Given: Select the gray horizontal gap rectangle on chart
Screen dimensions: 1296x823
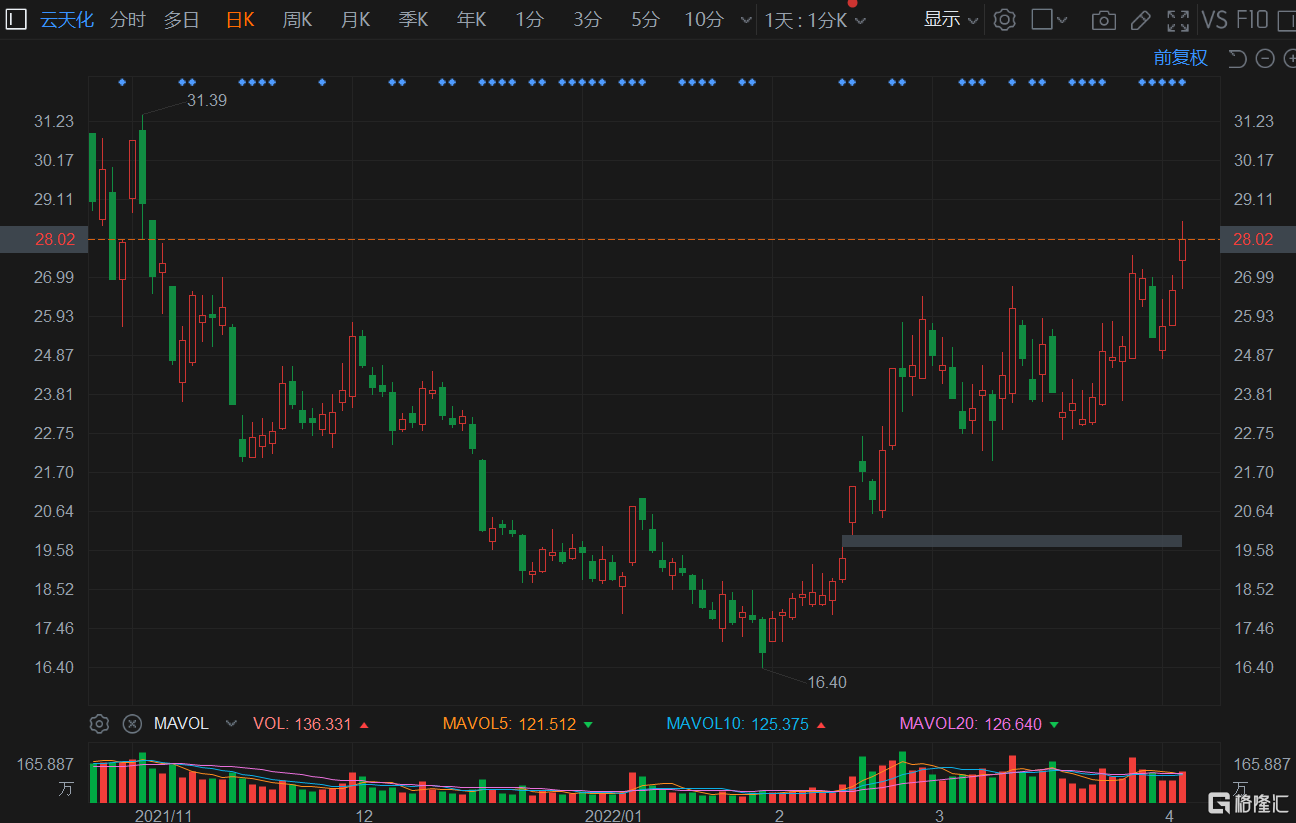Looking at the screenshot, I should tap(1012, 541).
